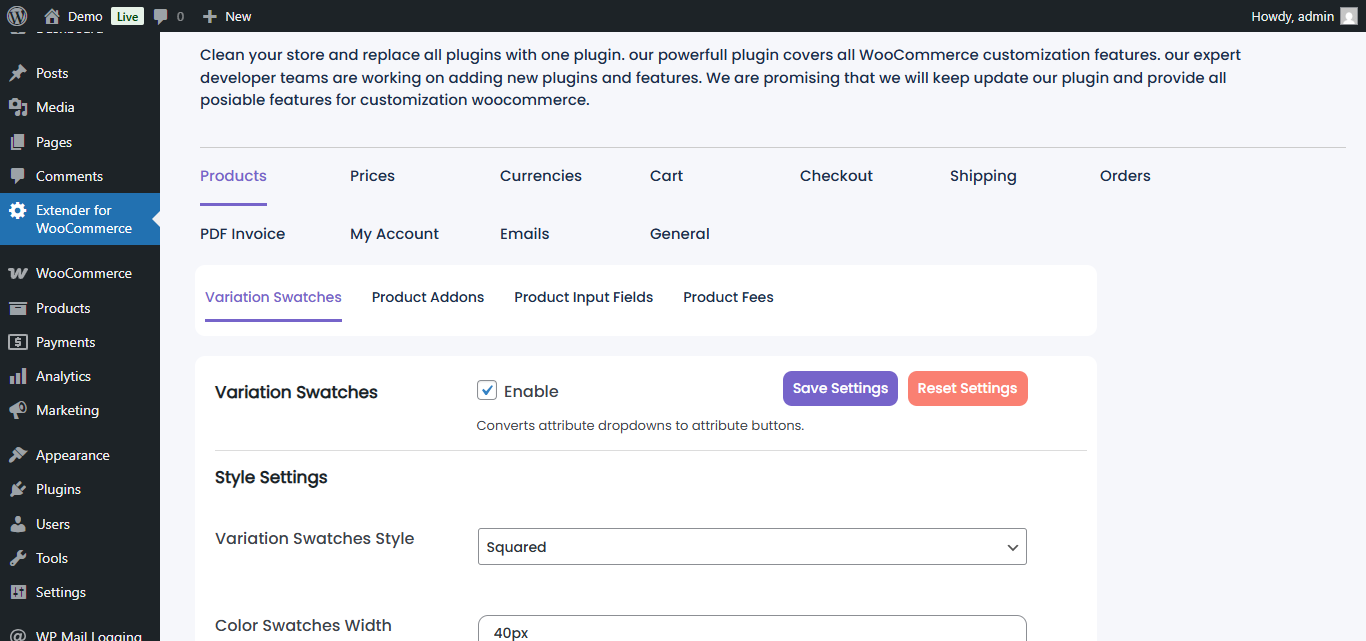Click the admin user avatar
The image size is (1366, 641).
pos(1348,16)
